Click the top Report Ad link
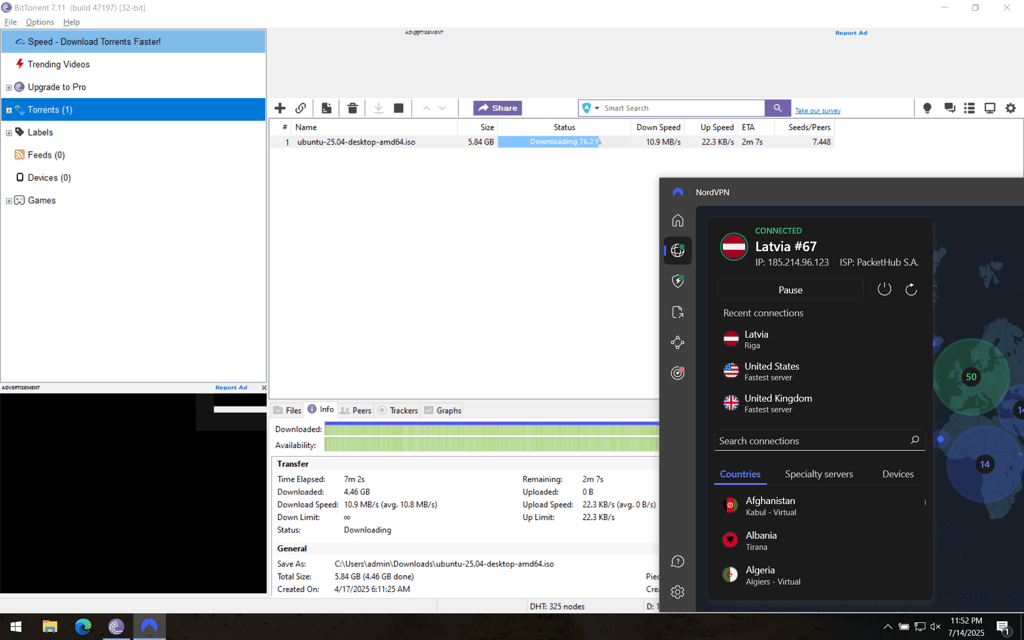The width and height of the screenshot is (1024, 640). coord(851,33)
